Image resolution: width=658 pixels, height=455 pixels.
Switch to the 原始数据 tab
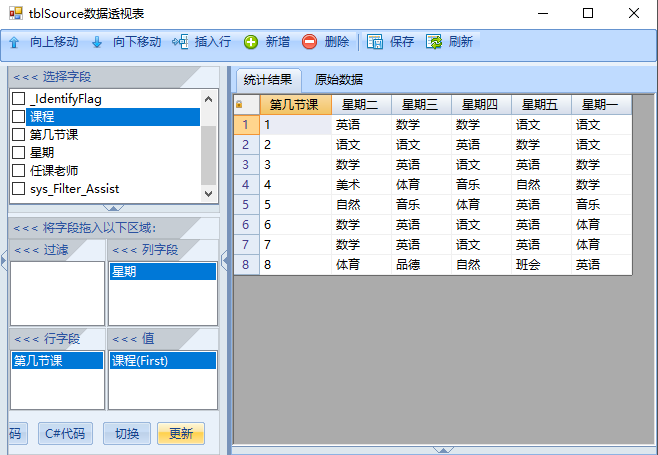tap(339, 80)
